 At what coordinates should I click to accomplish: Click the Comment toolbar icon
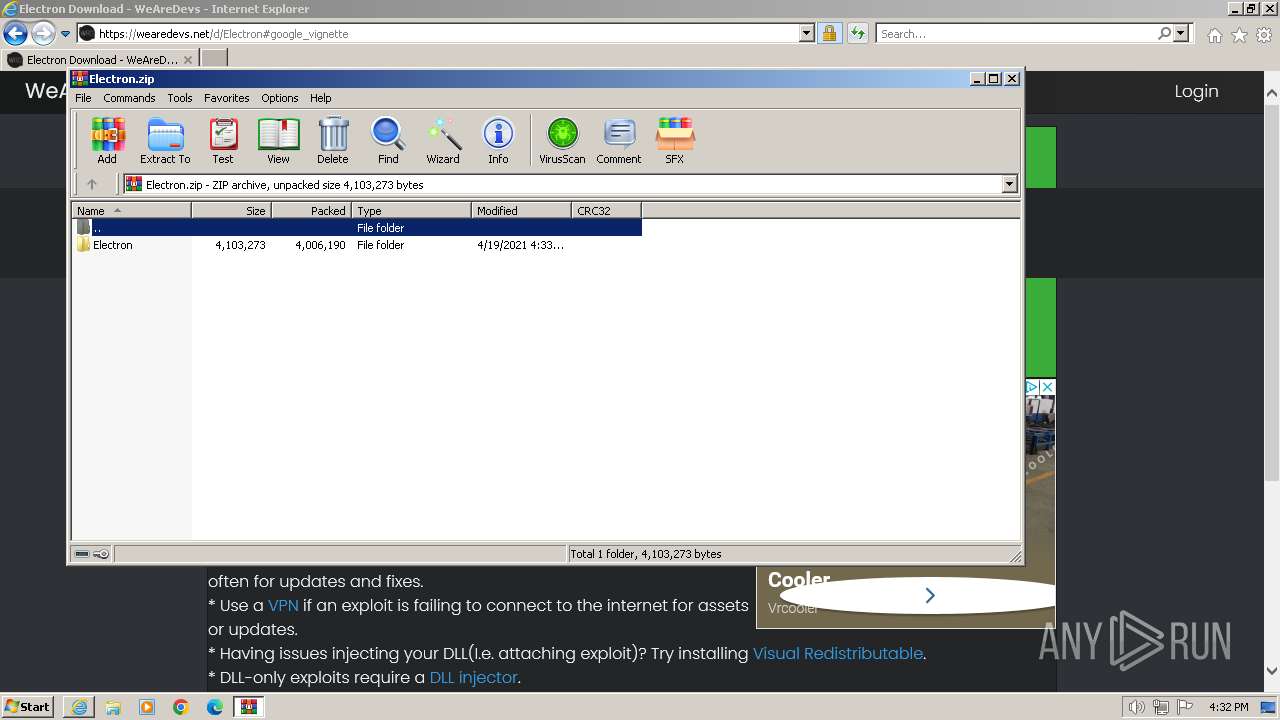tap(619, 140)
